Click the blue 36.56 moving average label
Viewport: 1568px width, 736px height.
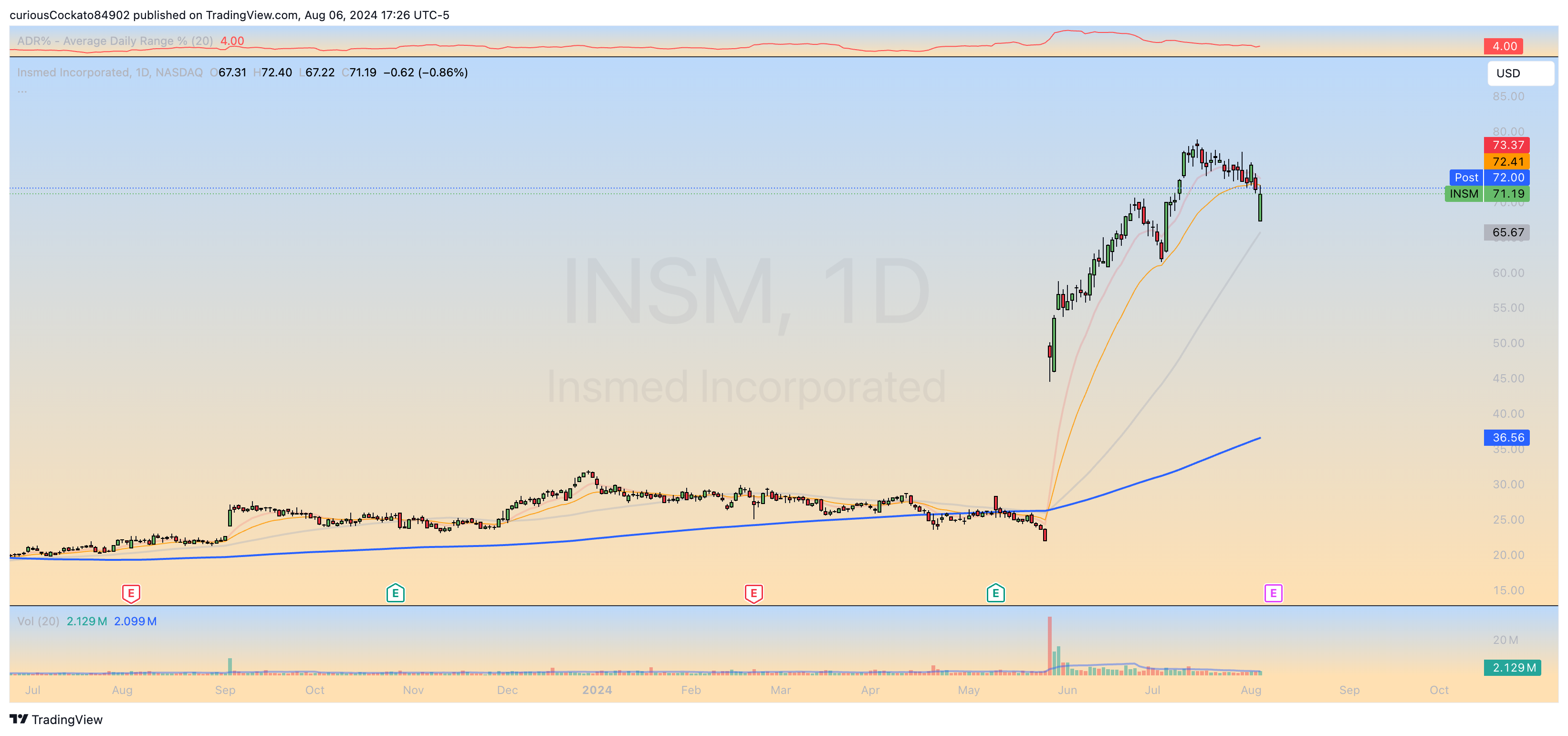[x=1506, y=437]
